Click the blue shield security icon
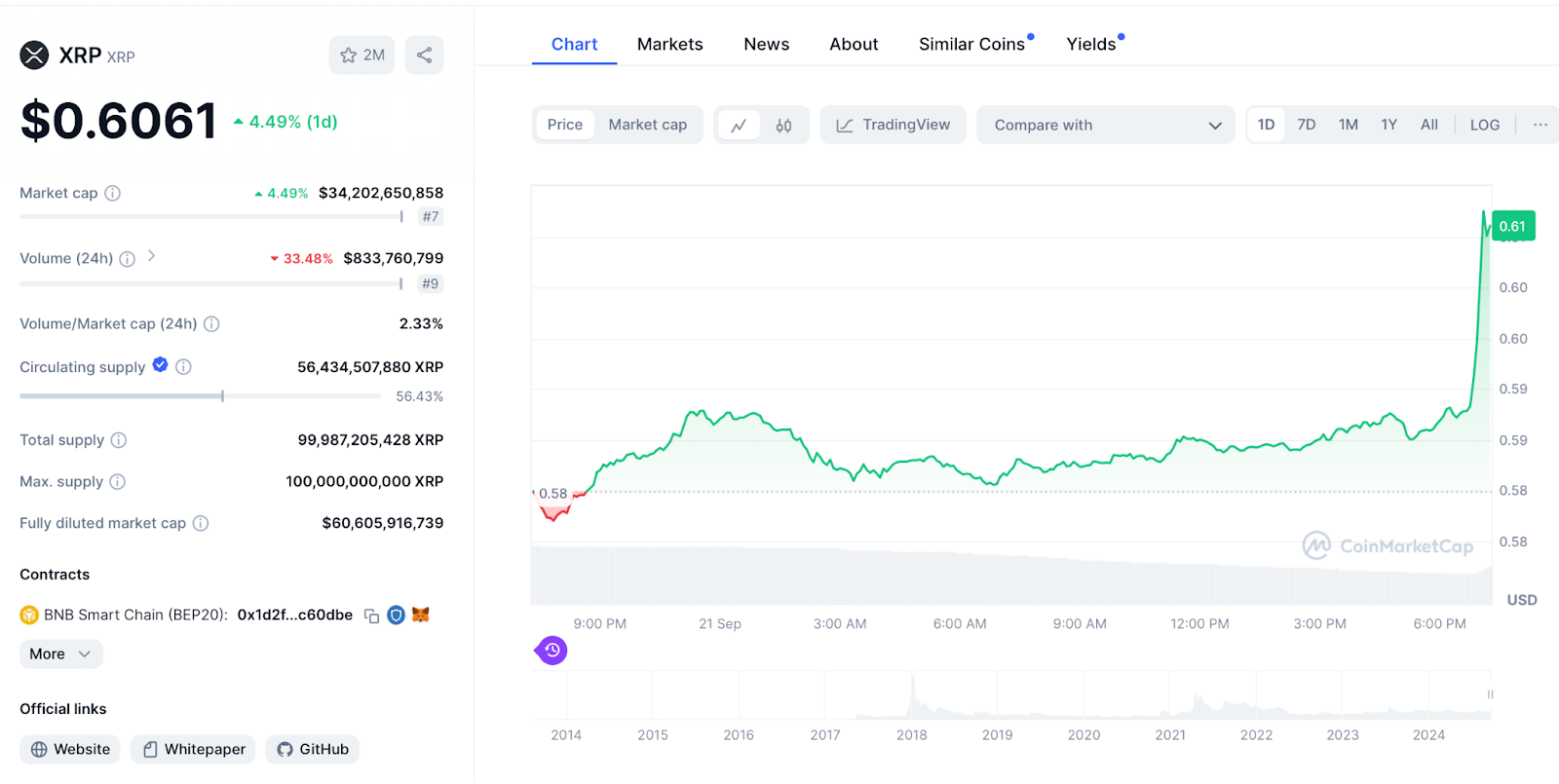Image resolution: width=1559 pixels, height=784 pixels. [396, 615]
